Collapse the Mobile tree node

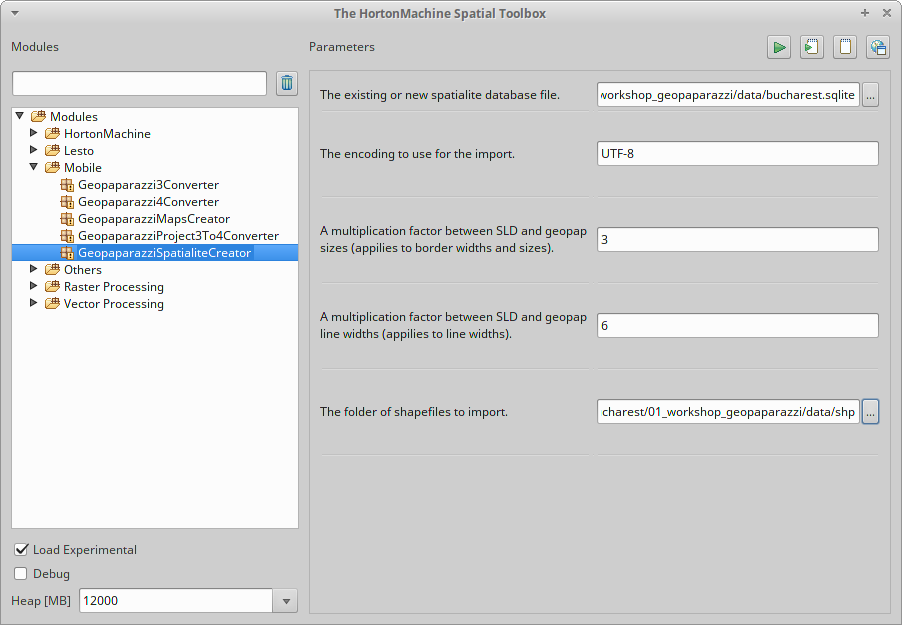pos(33,167)
